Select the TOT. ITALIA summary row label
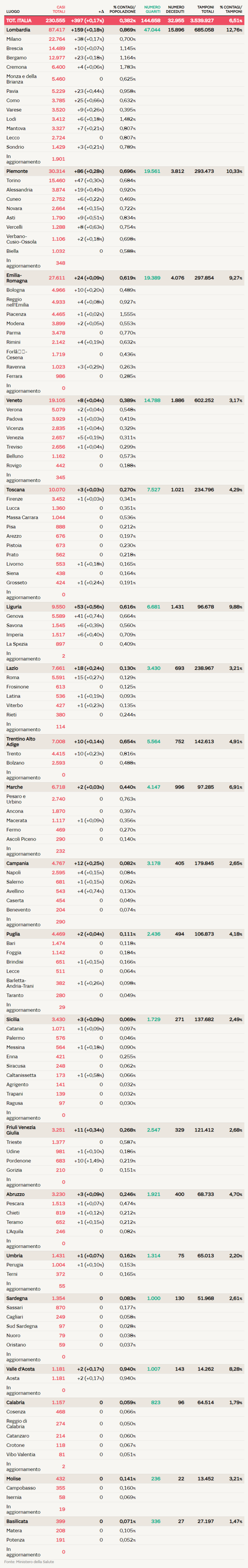248x1568 pixels. [x=19, y=21]
